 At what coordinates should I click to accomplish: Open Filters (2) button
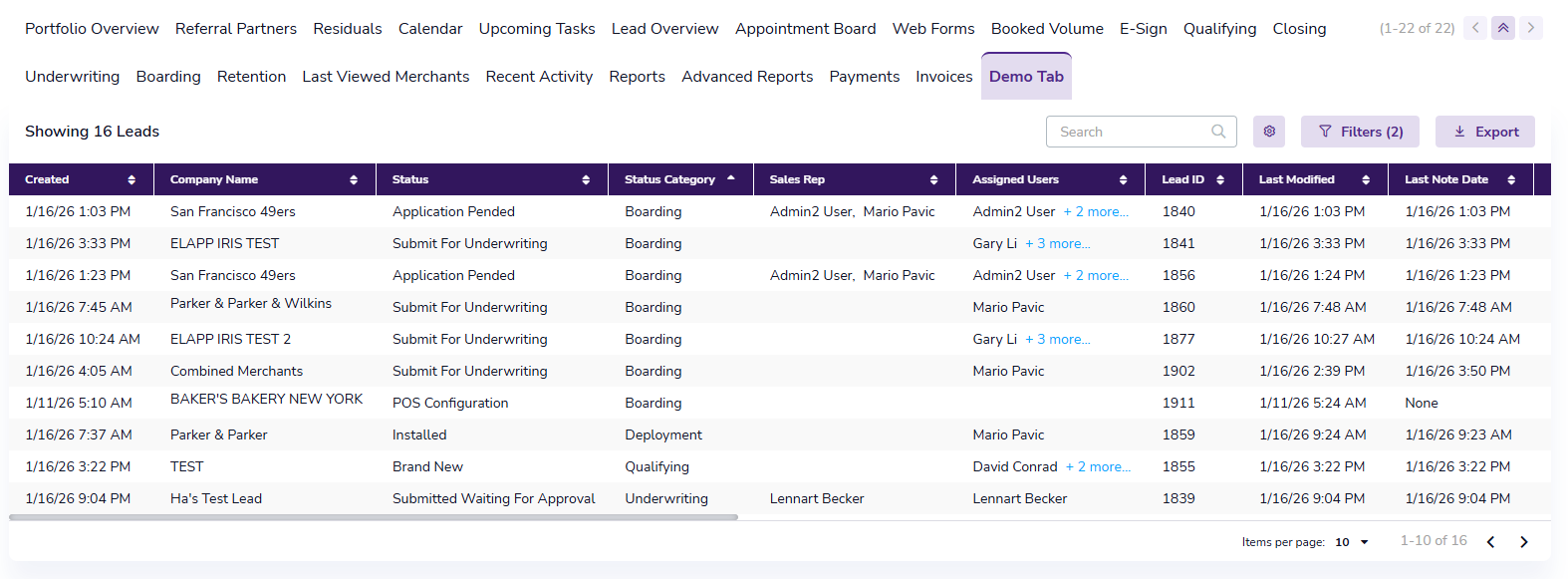1360,132
